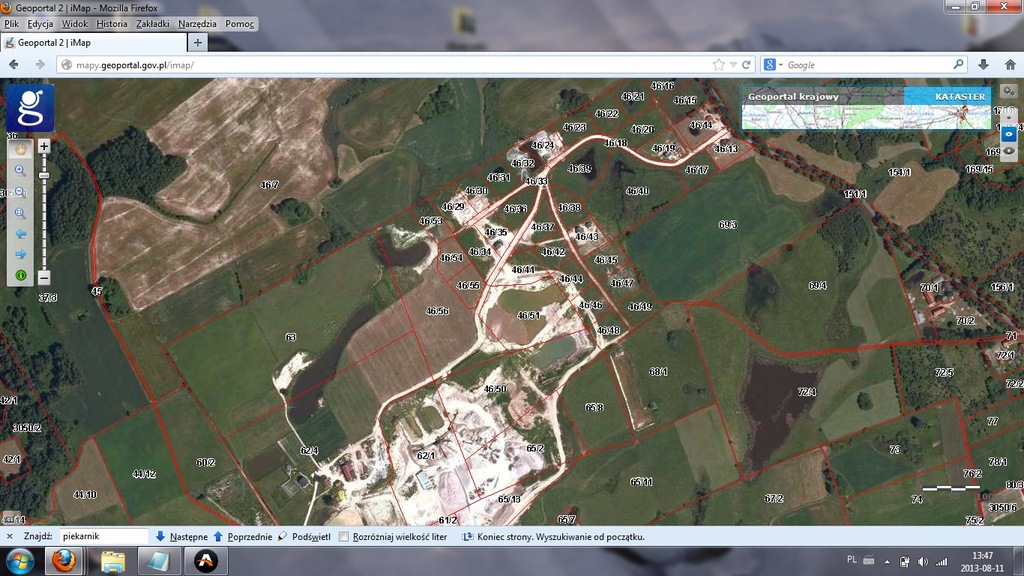Select the pan hand tool
1024x576 pixels.
(x=20, y=149)
